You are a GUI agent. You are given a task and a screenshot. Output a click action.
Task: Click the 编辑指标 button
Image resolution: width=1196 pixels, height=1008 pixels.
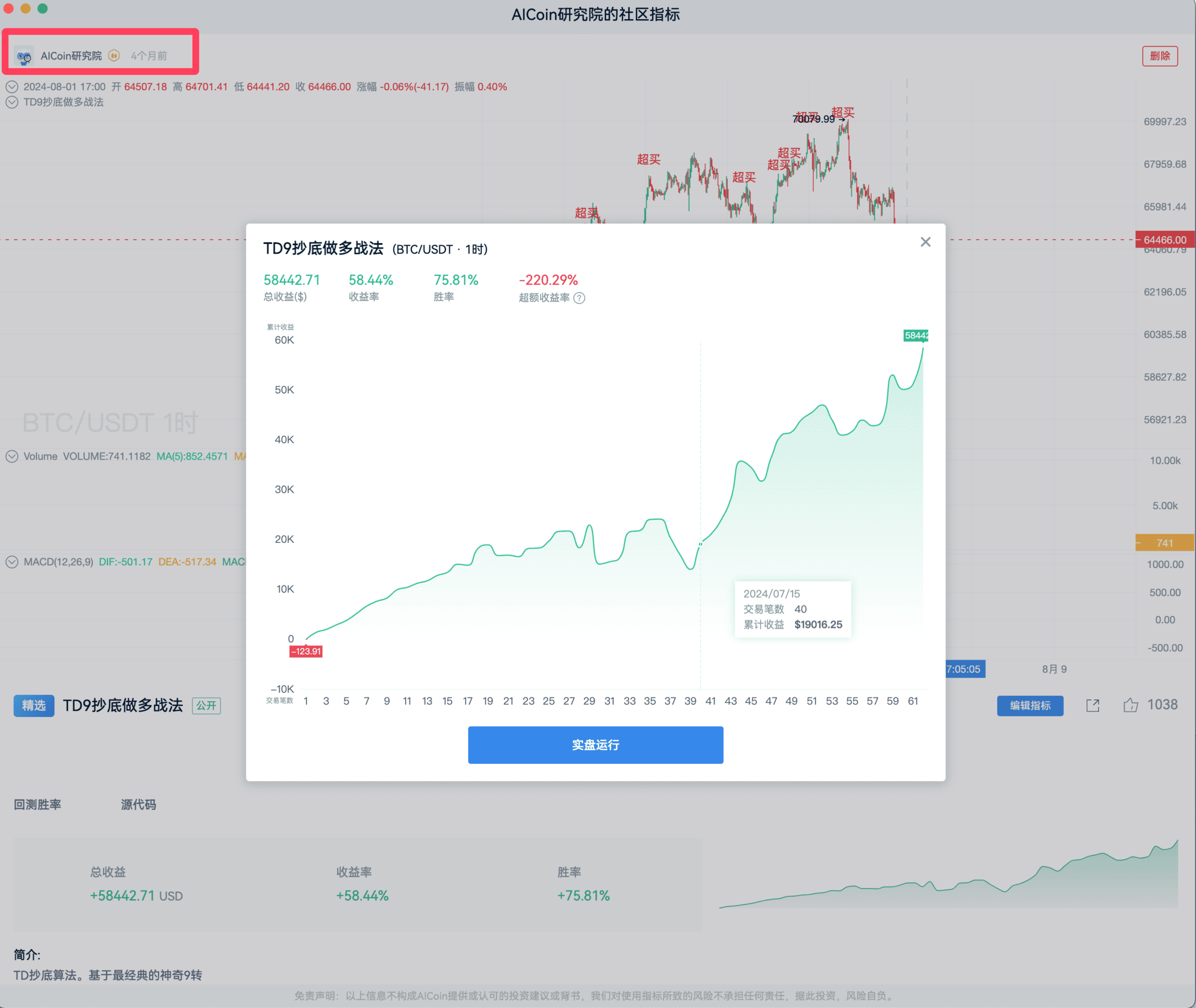pos(1030,705)
